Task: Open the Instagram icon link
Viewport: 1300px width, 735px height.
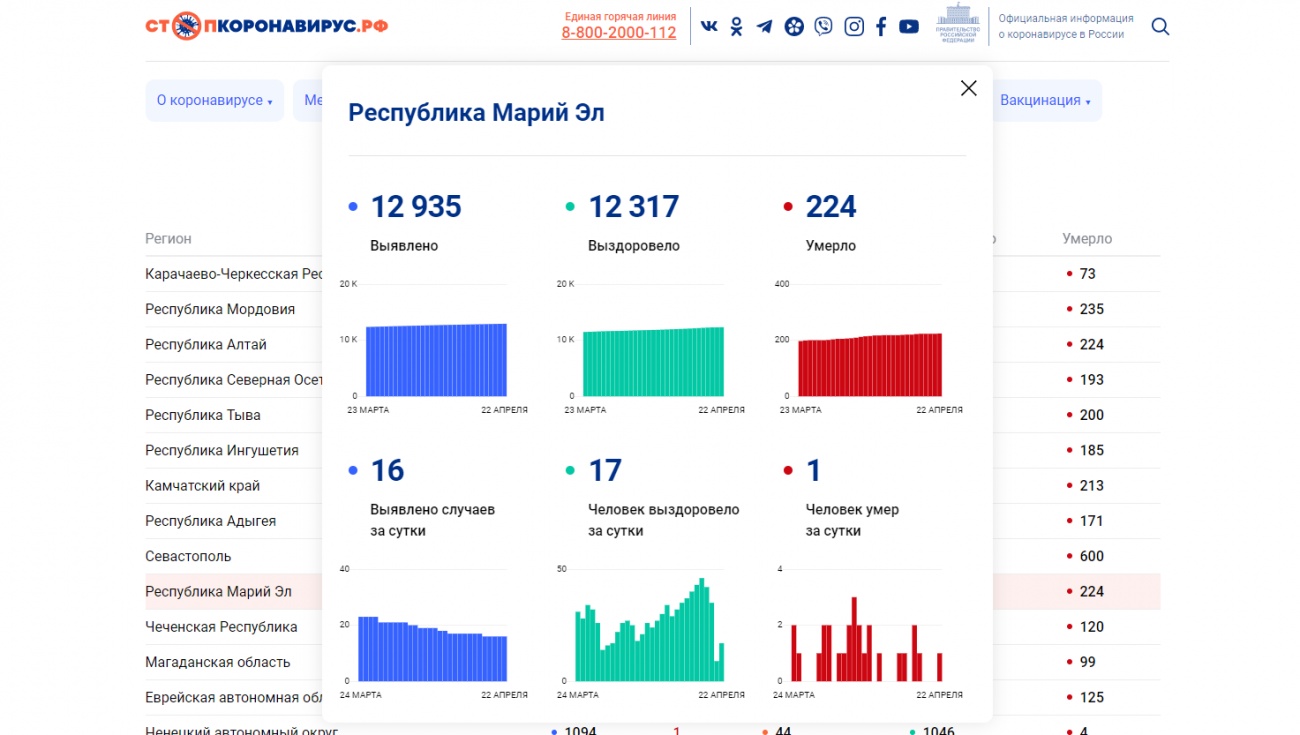Action: point(854,27)
